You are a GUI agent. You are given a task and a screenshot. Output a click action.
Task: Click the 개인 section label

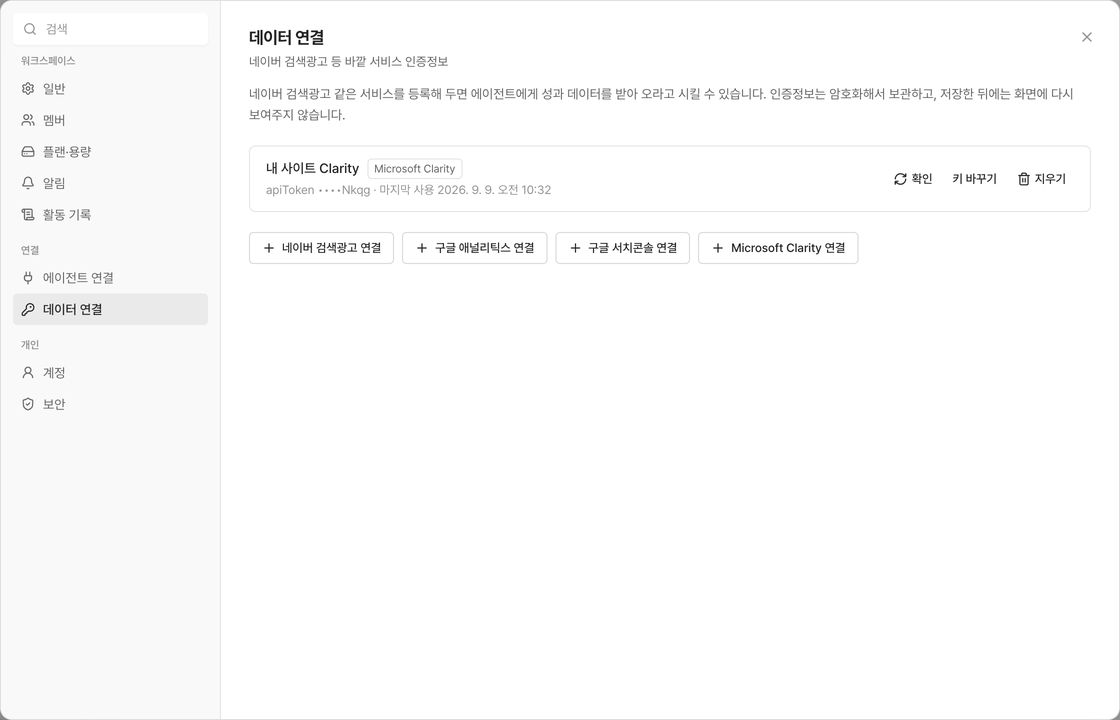click(30, 345)
